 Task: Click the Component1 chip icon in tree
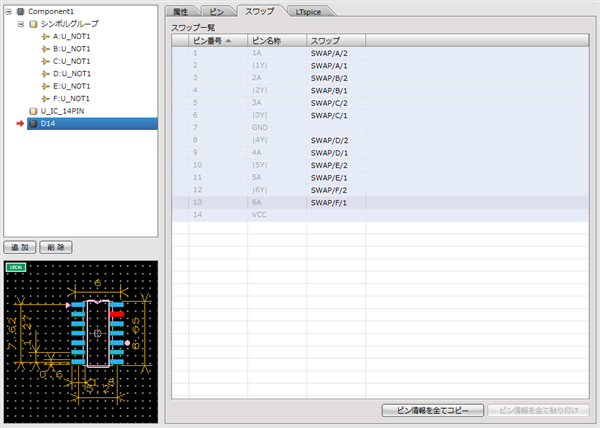coord(21,11)
